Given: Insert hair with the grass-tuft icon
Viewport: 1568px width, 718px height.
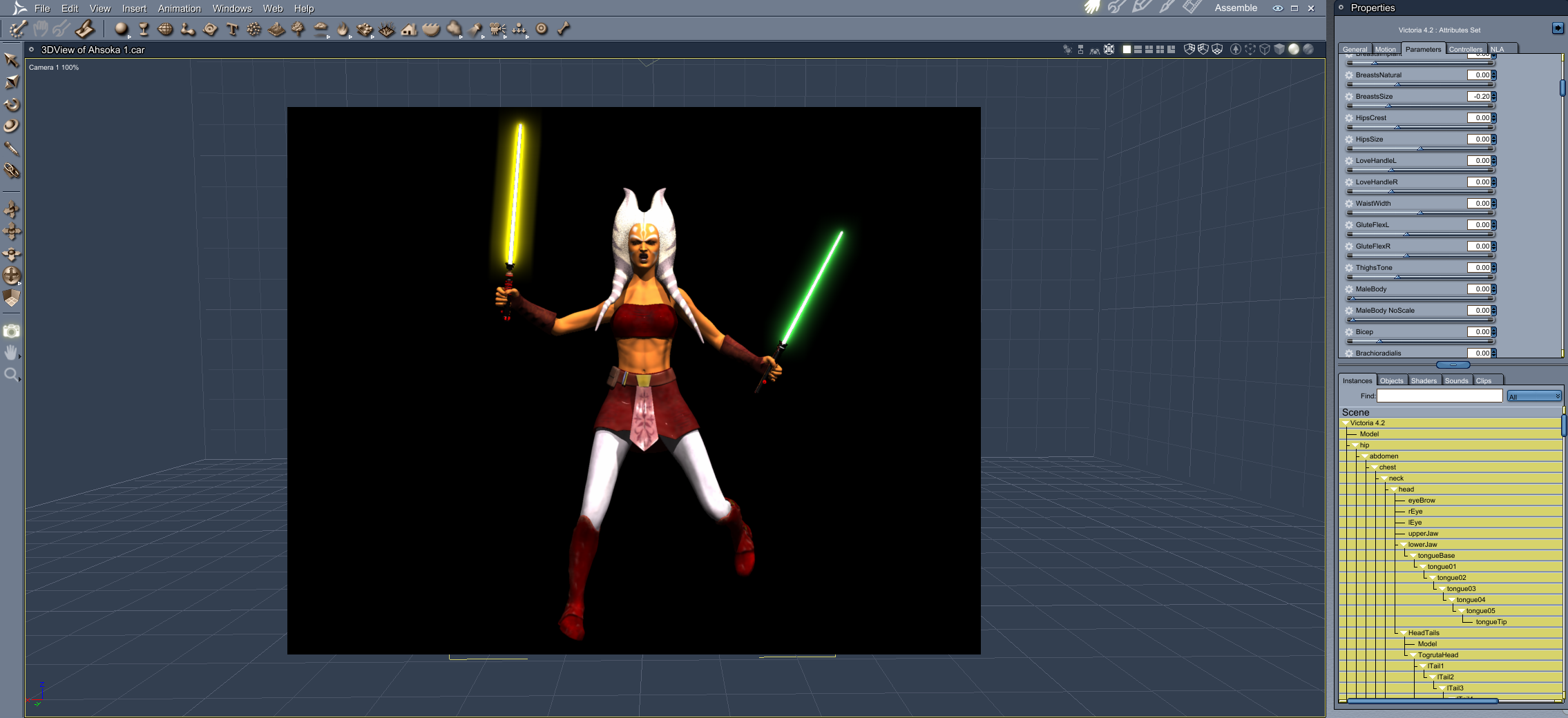Looking at the screenshot, I should (387, 29).
